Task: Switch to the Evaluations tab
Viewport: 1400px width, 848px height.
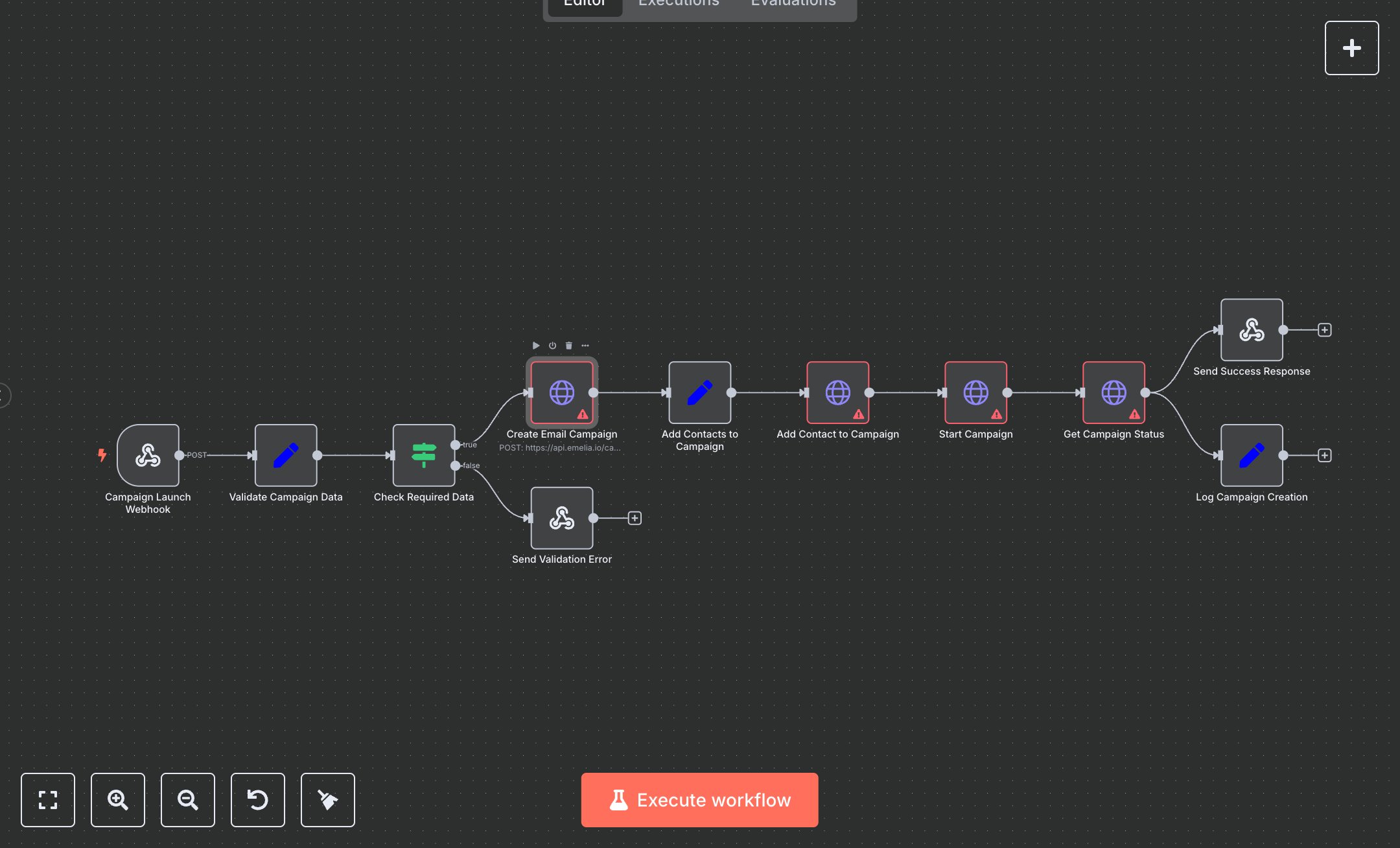Action: pyautogui.click(x=792, y=5)
